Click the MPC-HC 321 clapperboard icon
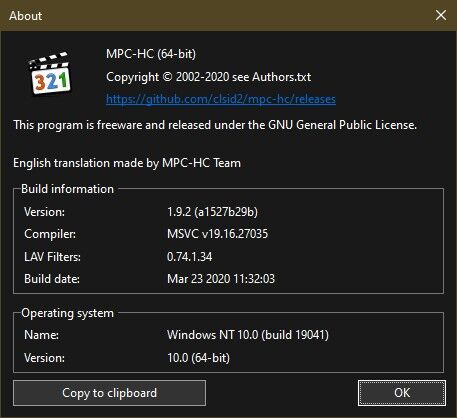This screenshot has height=418, width=457. pyautogui.click(x=50, y=74)
